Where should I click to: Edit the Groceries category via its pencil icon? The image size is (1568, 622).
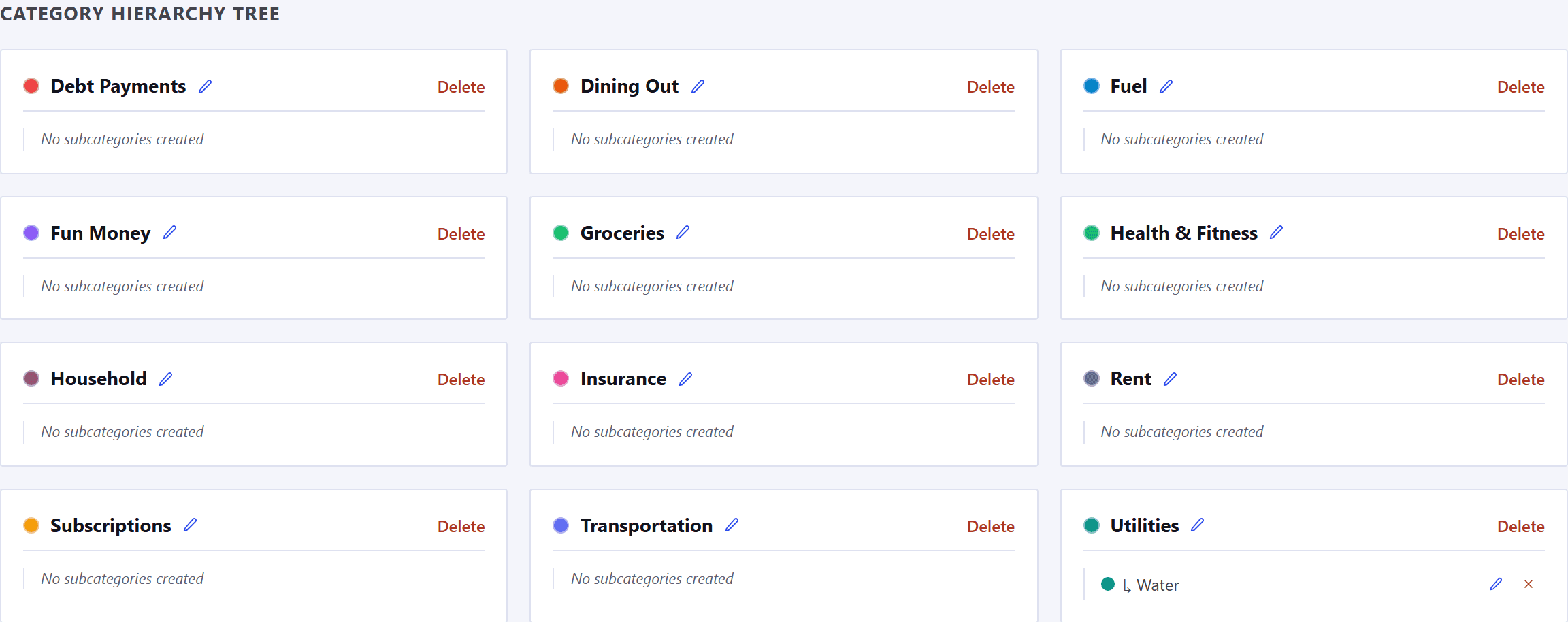tap(683, 233)
